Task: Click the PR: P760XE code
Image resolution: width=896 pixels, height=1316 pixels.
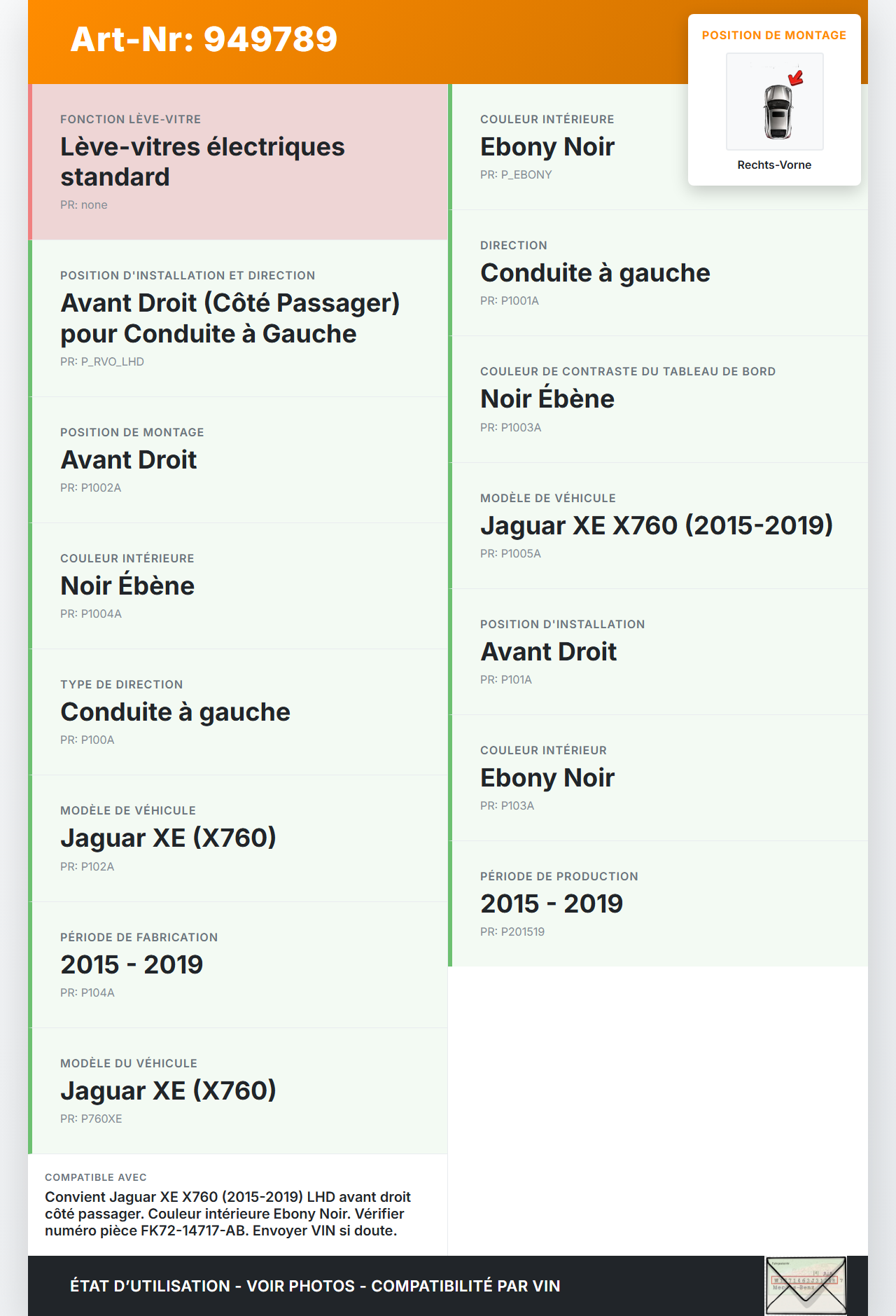Action: 91,1119
